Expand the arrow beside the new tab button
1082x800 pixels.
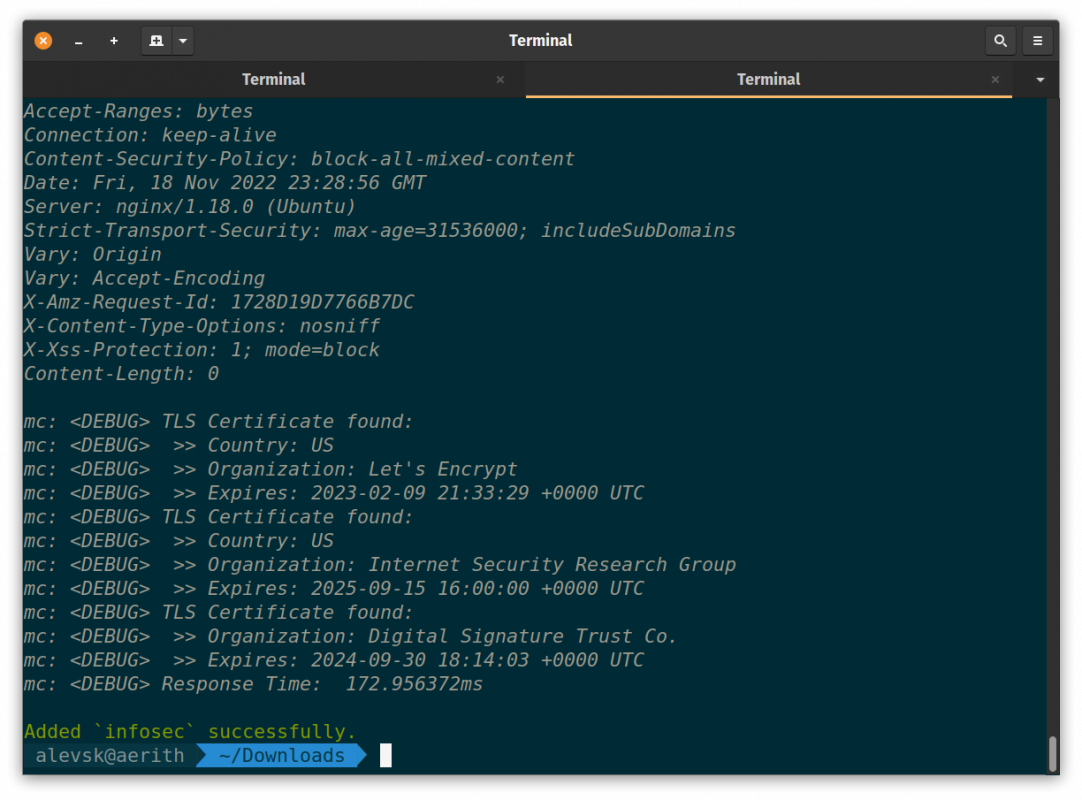(182, 41)
